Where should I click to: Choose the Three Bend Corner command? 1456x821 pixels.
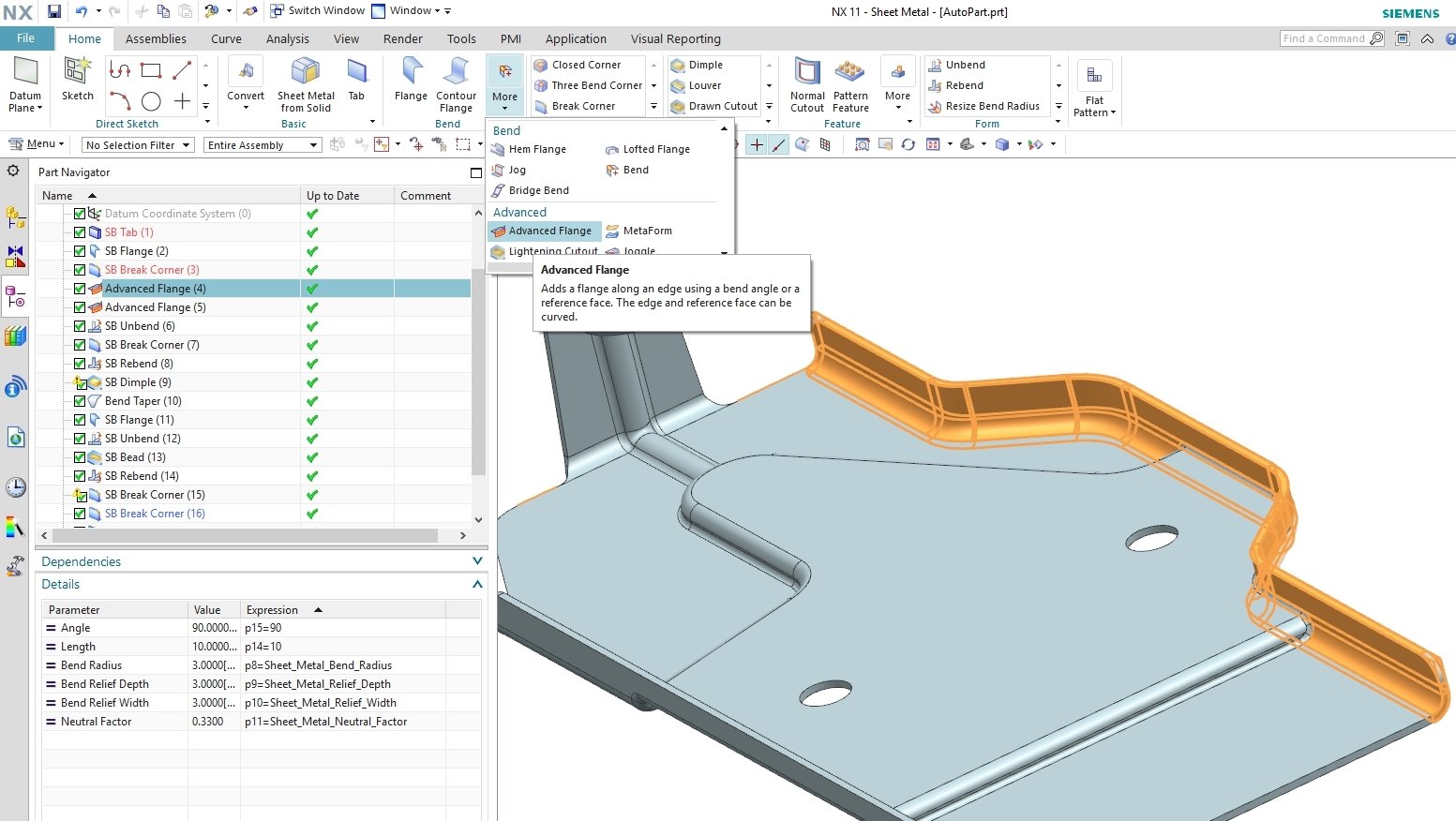coord(588,85)
